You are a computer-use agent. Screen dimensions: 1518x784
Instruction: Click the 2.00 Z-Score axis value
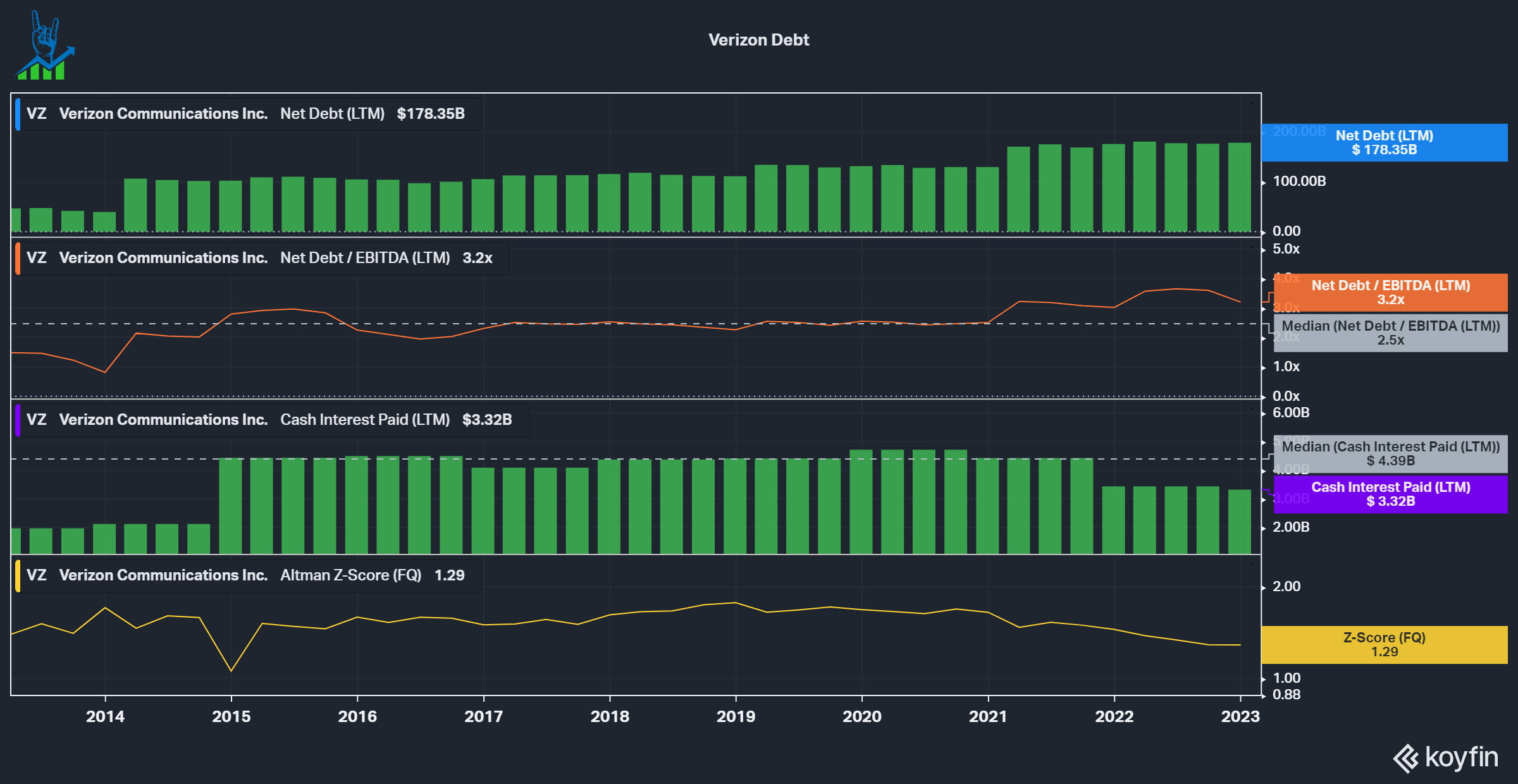pyautogui.click(x=1287, y=587)
